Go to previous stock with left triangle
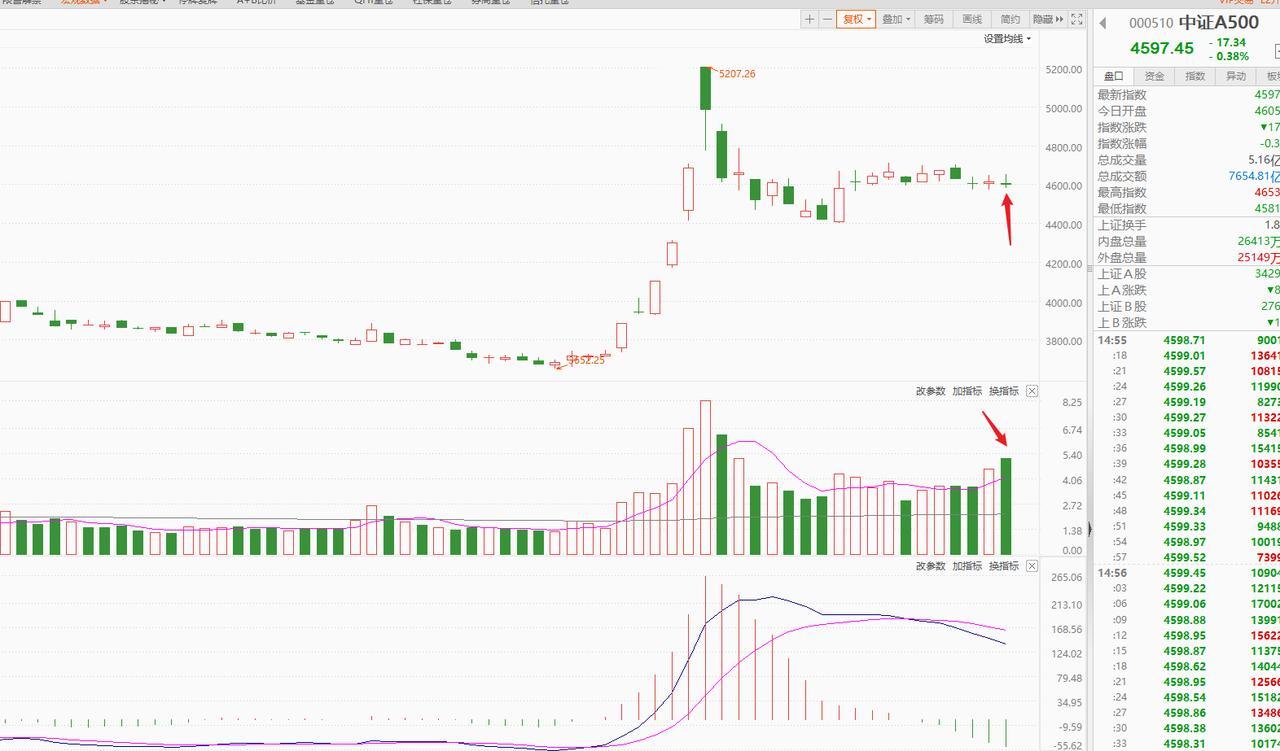The height and width of the screenshot is (751, 1280). [x=1103, y=23]
